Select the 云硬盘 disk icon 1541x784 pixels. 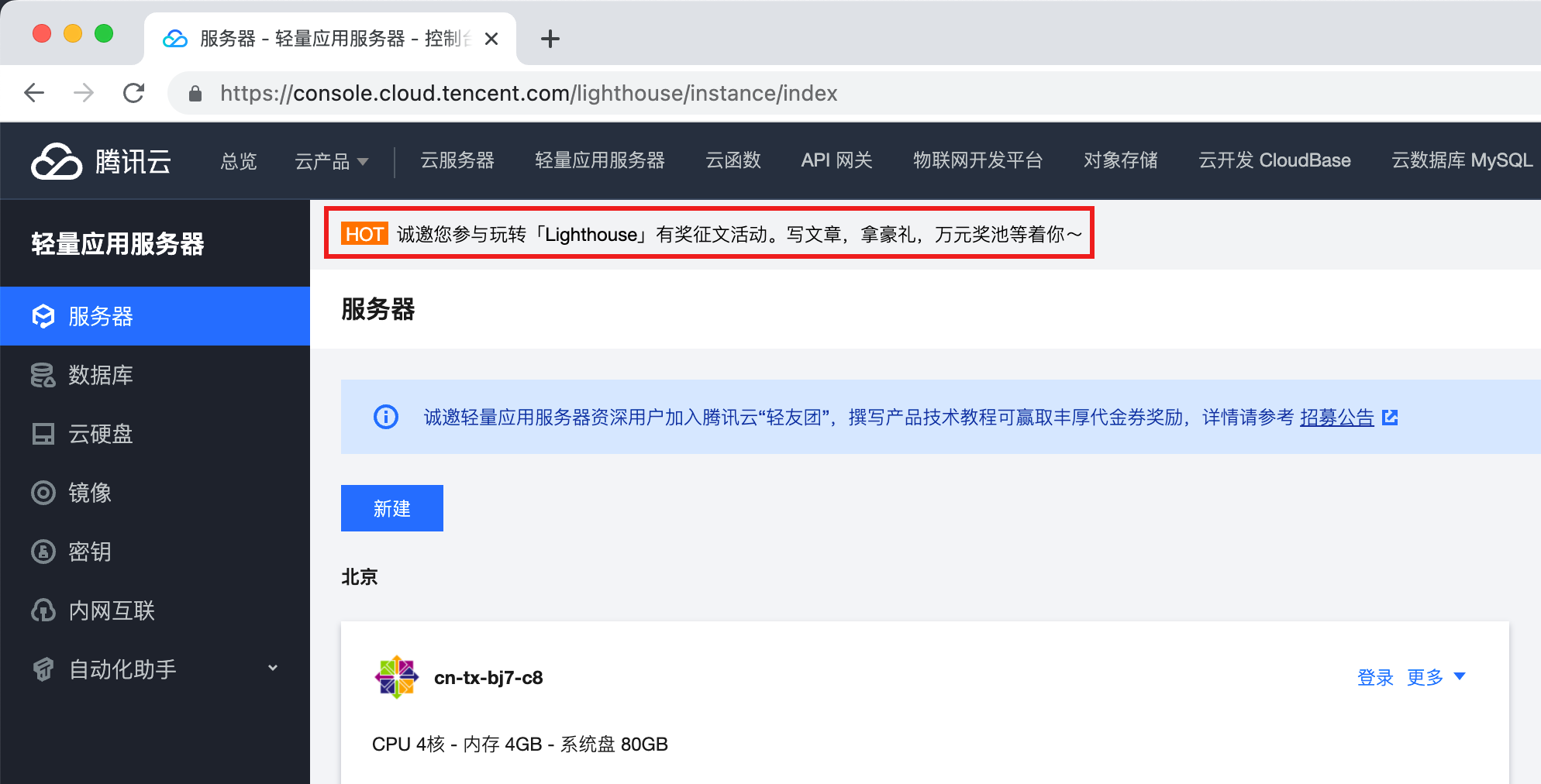coord(43,434)
